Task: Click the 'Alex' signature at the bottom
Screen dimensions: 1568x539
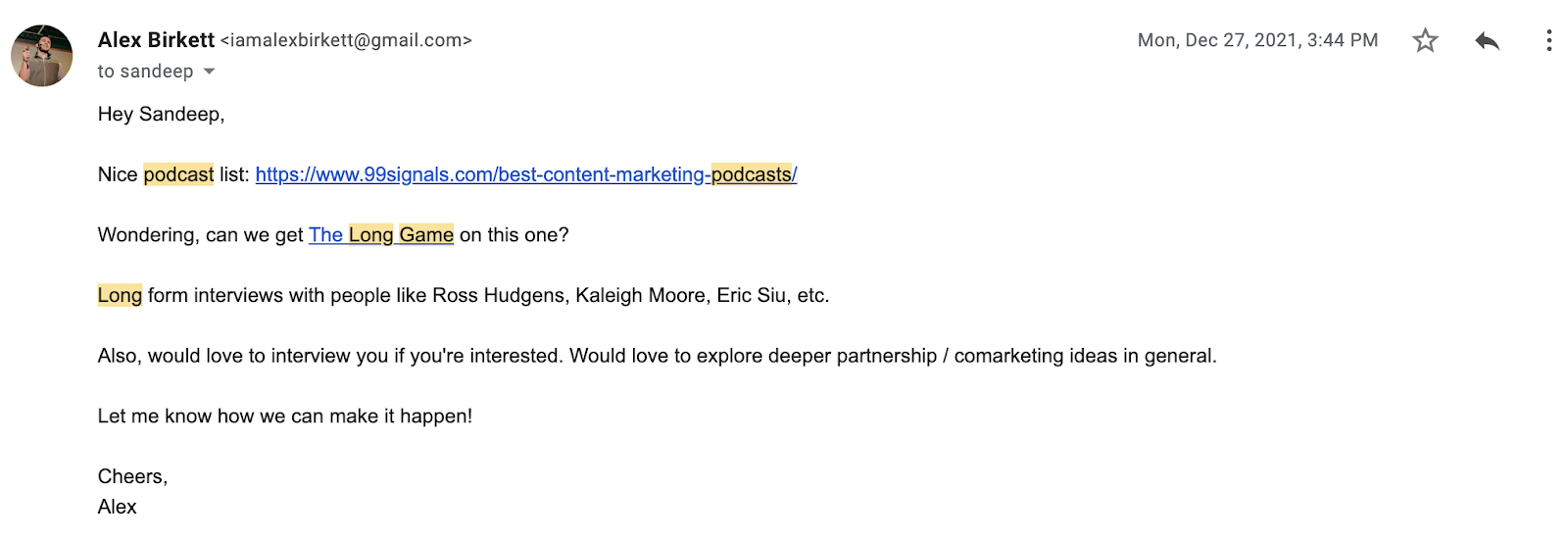Action: point(117,507)
